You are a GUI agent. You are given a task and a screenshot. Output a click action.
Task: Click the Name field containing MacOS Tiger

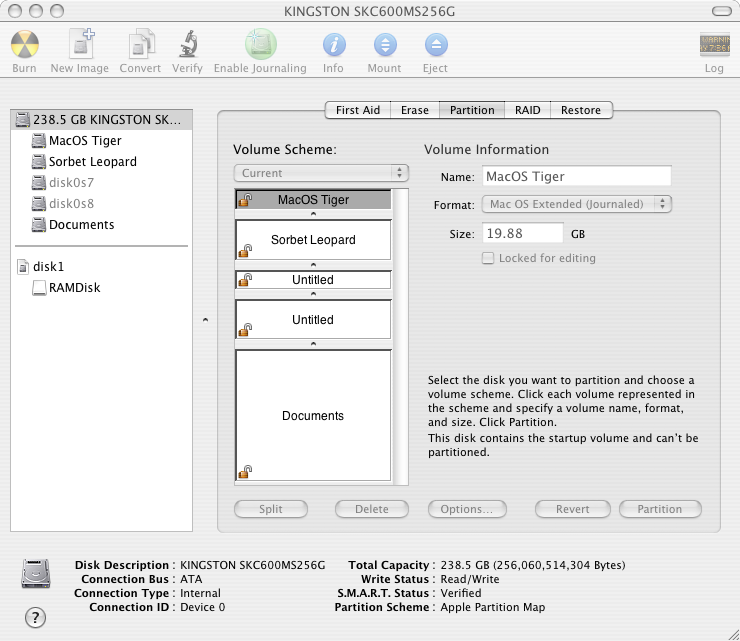[x=576, y=177]
